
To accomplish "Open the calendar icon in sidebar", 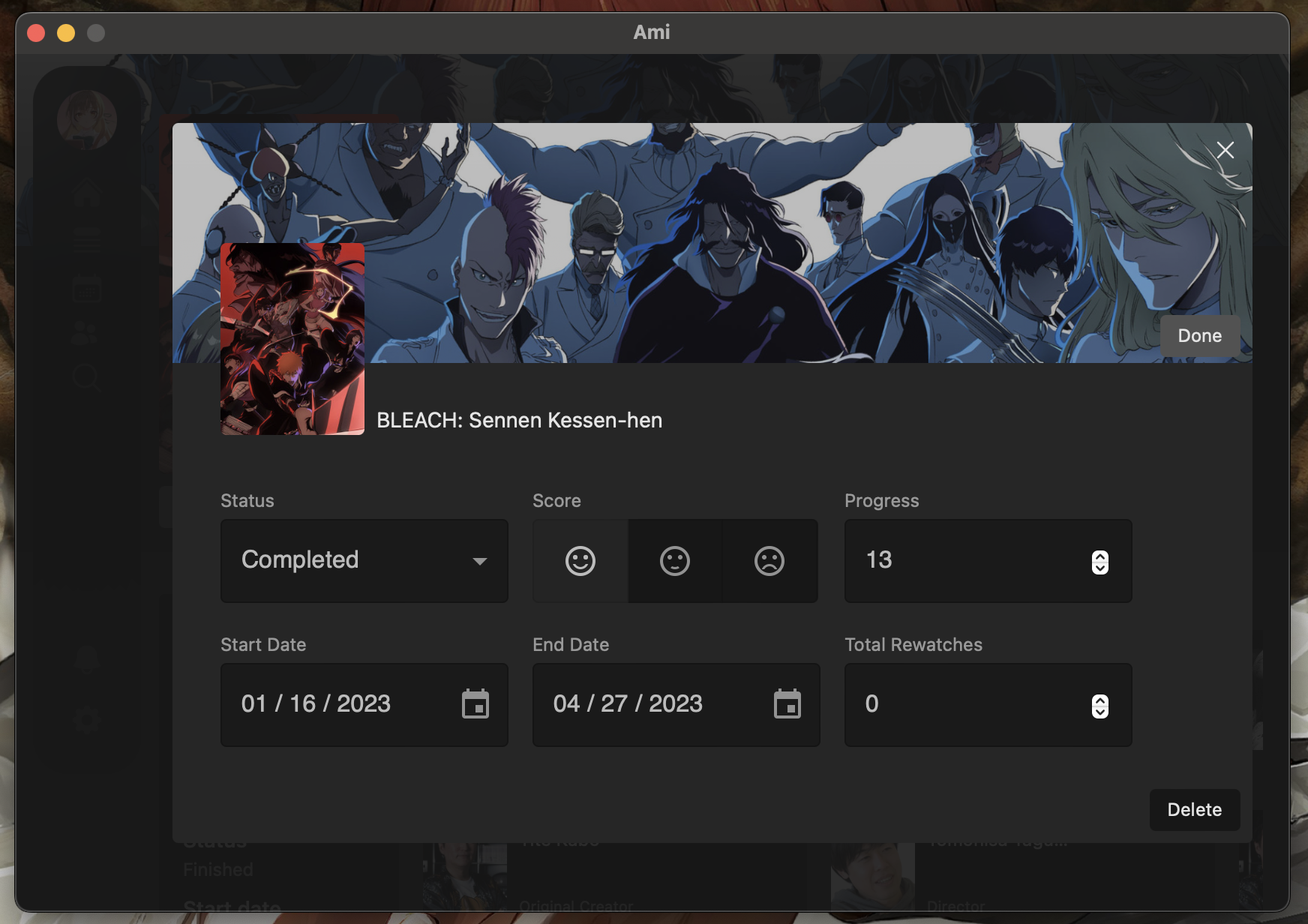I will tap(86, 288).
